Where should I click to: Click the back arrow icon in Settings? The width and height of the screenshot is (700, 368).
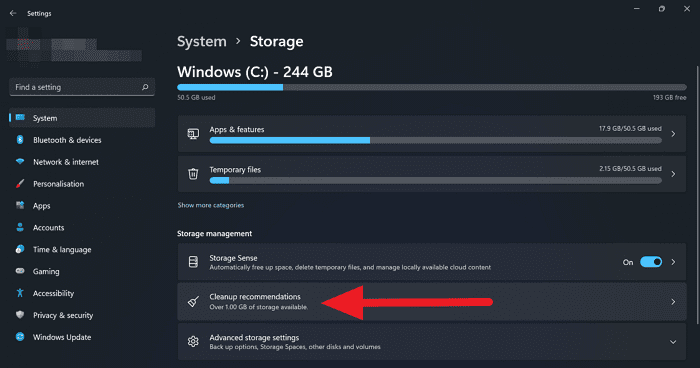13,13
